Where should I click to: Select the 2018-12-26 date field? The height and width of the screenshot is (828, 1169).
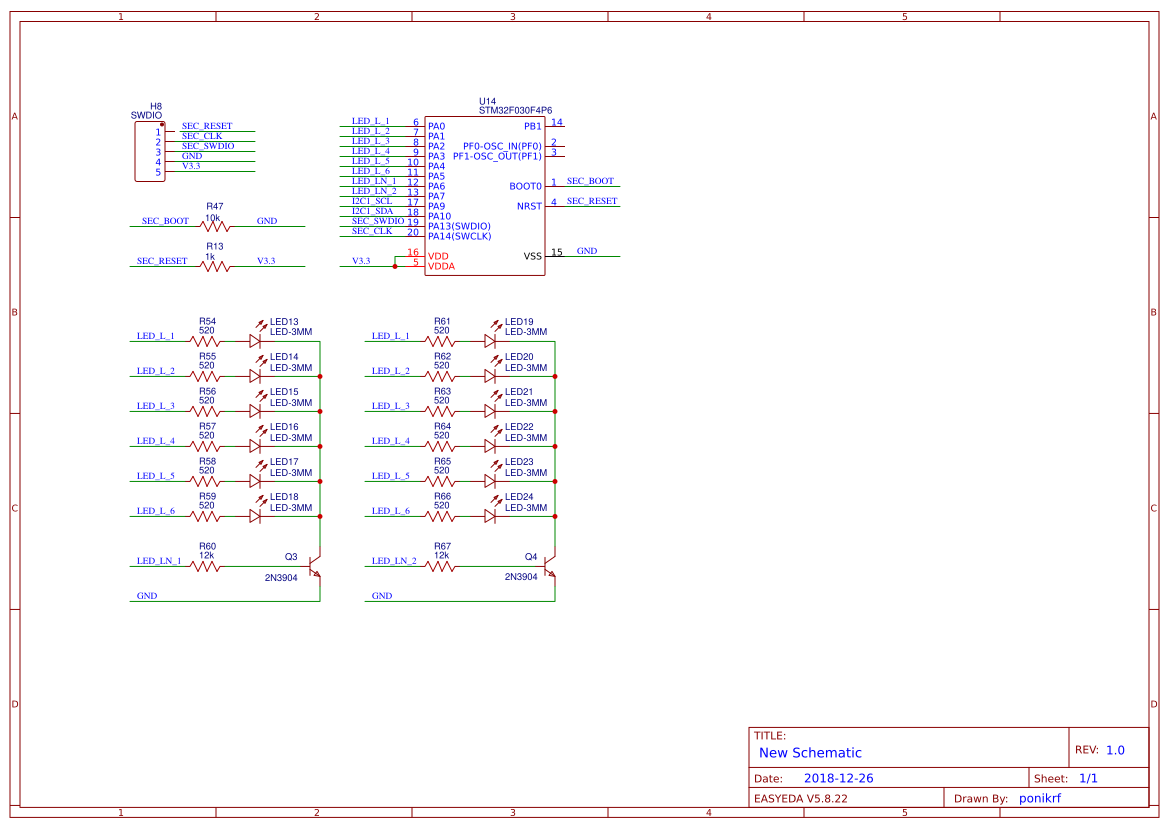click(841, 777)
